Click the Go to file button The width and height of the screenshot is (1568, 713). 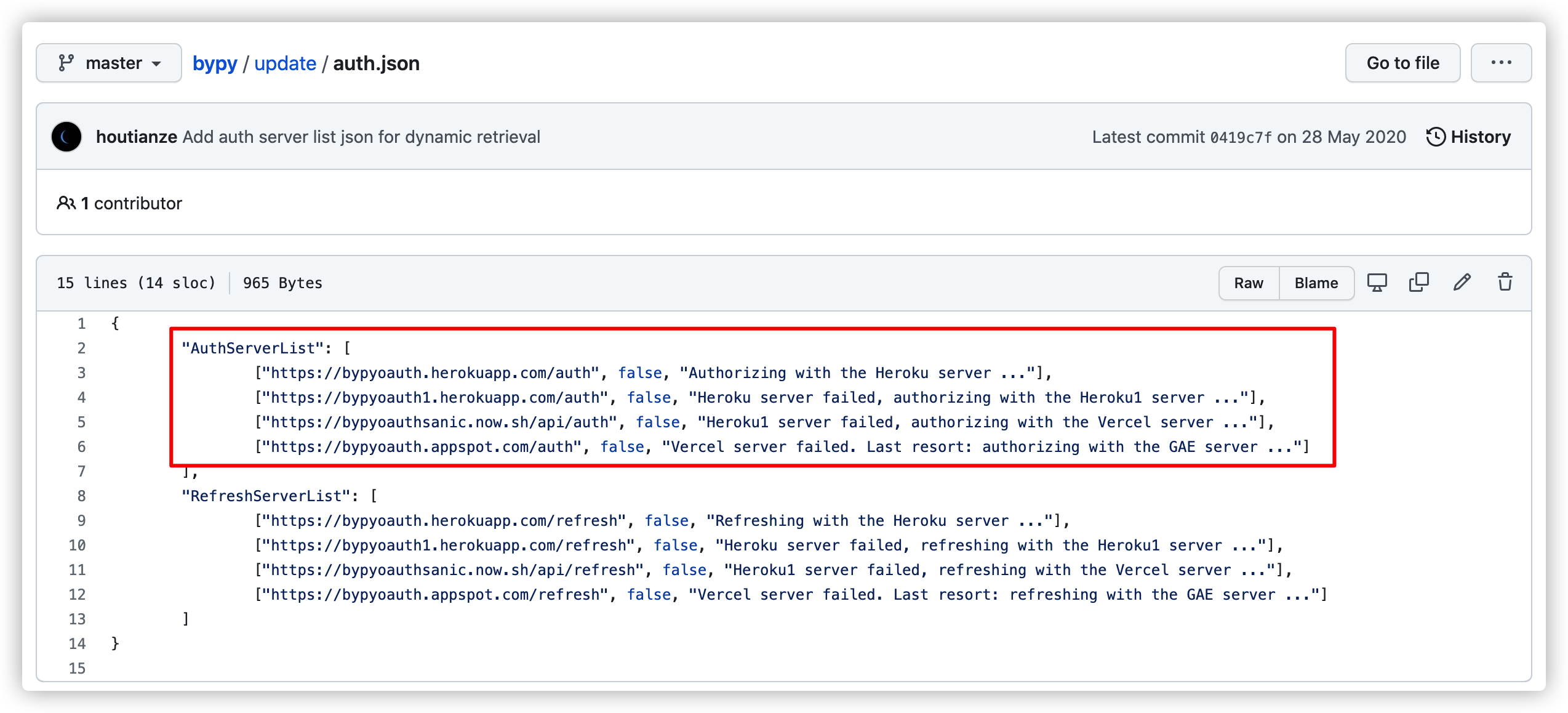(1402, 63)
